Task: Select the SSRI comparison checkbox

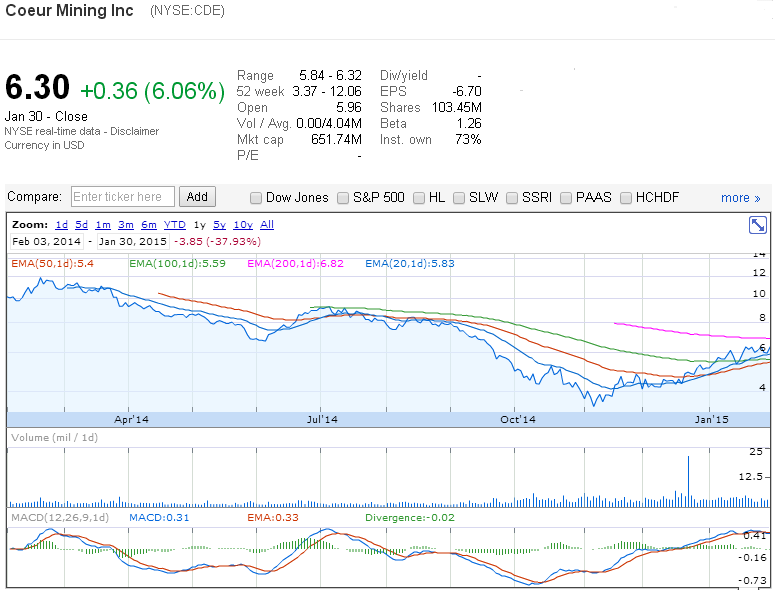Action: coord(512,198)
